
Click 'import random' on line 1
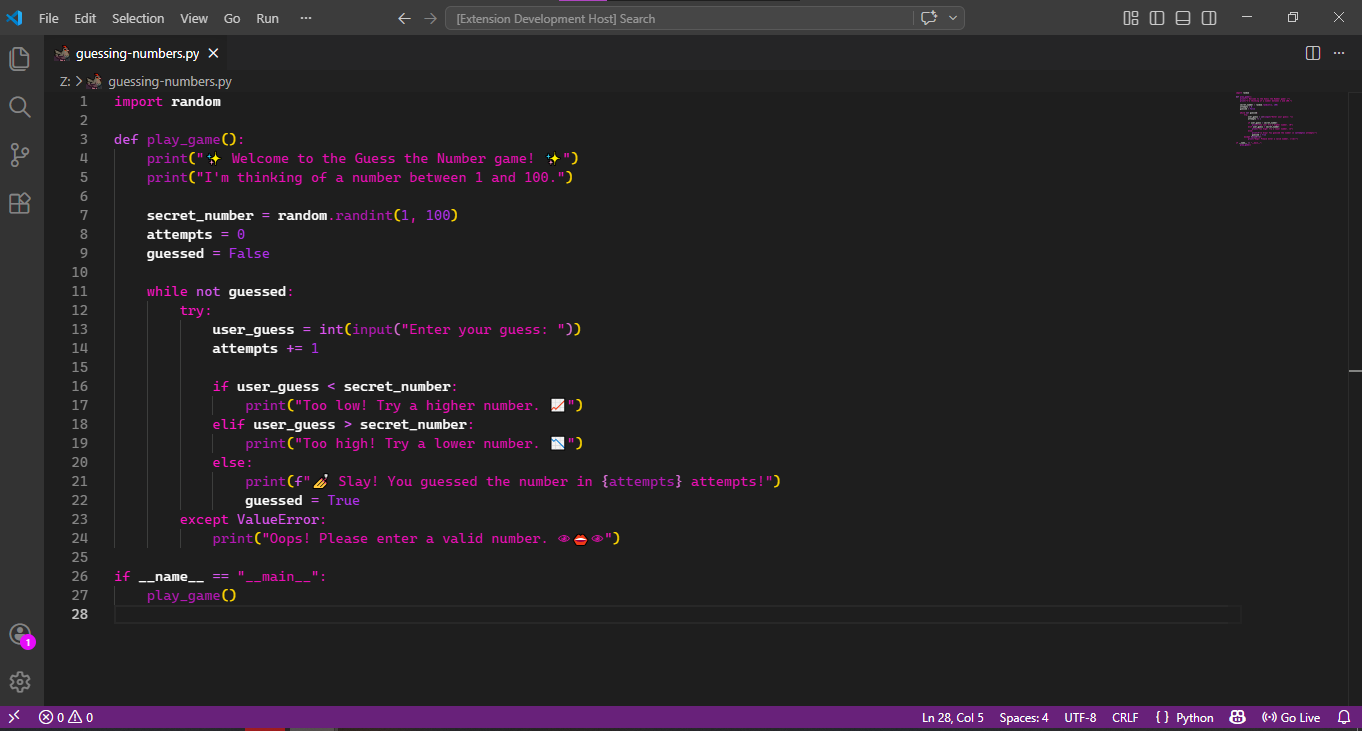pyautogui.click(x=167, y=102)
